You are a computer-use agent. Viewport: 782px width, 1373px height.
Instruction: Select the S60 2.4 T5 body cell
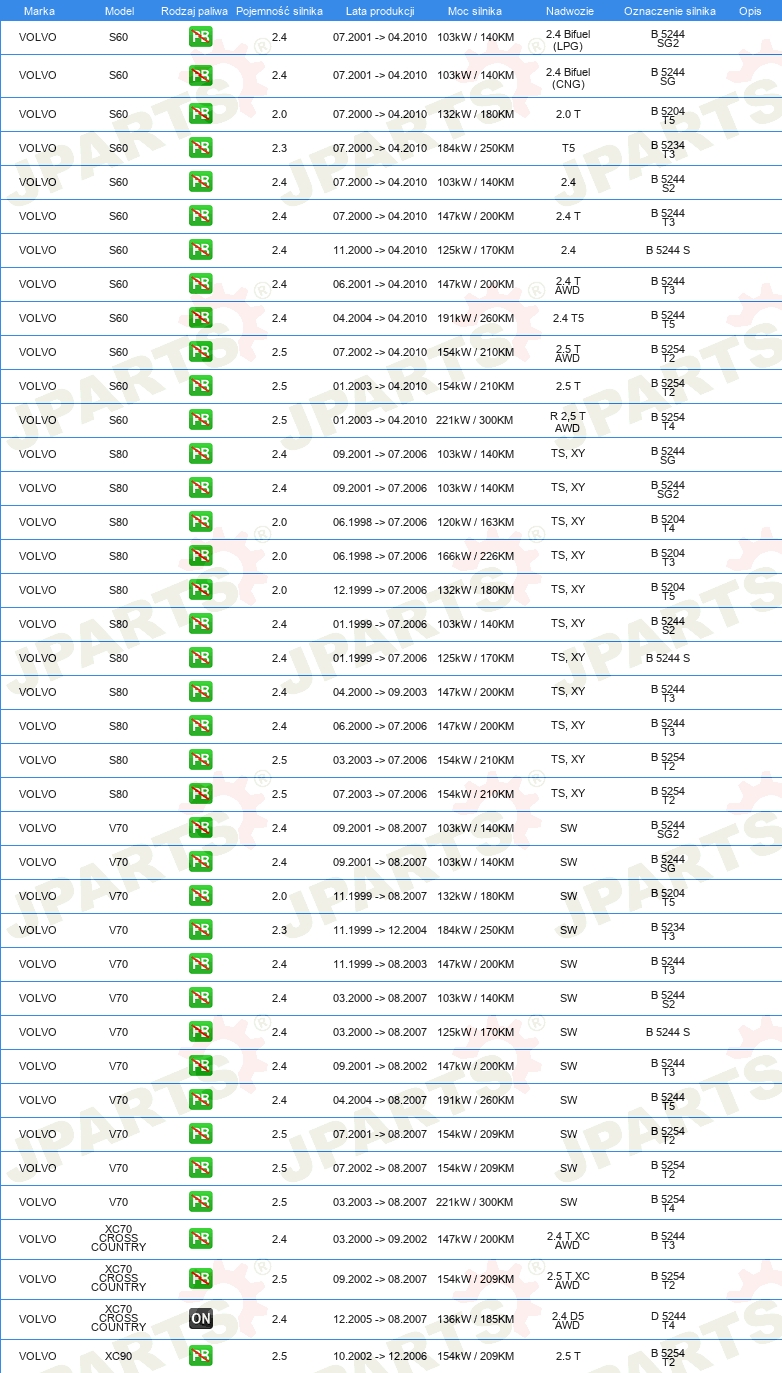click(x=568, y=318)
